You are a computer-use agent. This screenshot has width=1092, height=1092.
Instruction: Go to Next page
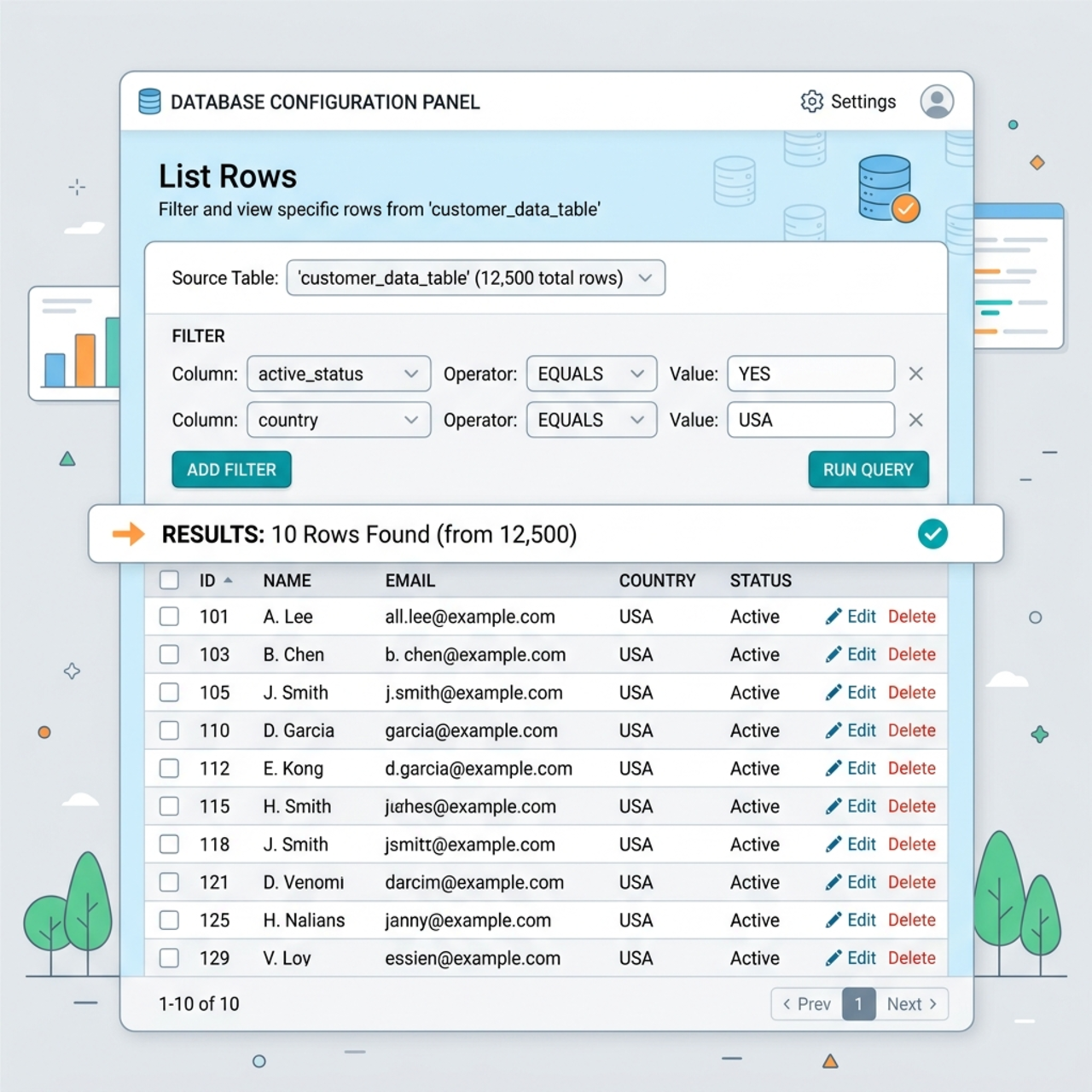pyautogui.click(x=912, y=1004)
